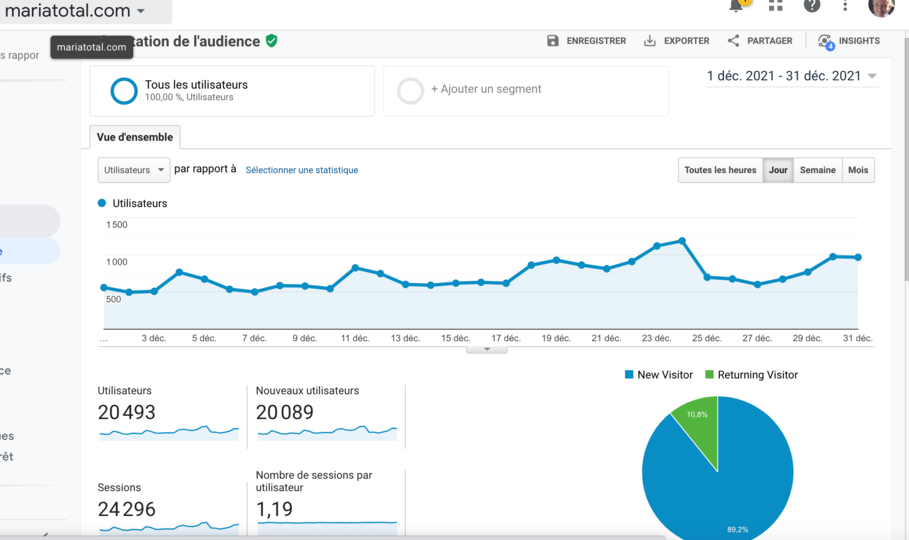Click the green verified shield icon
The image size is (909, 540).
coord(272,41)
